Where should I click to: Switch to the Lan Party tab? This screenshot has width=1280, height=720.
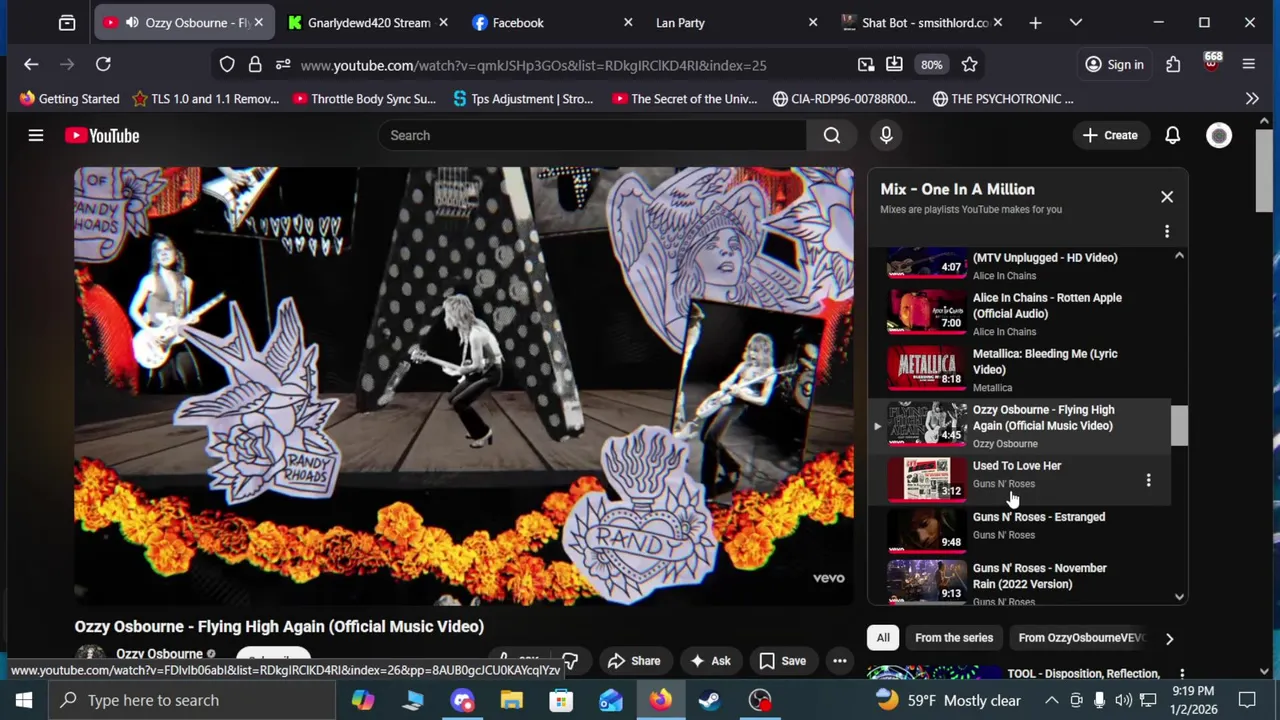coord(734,22)
